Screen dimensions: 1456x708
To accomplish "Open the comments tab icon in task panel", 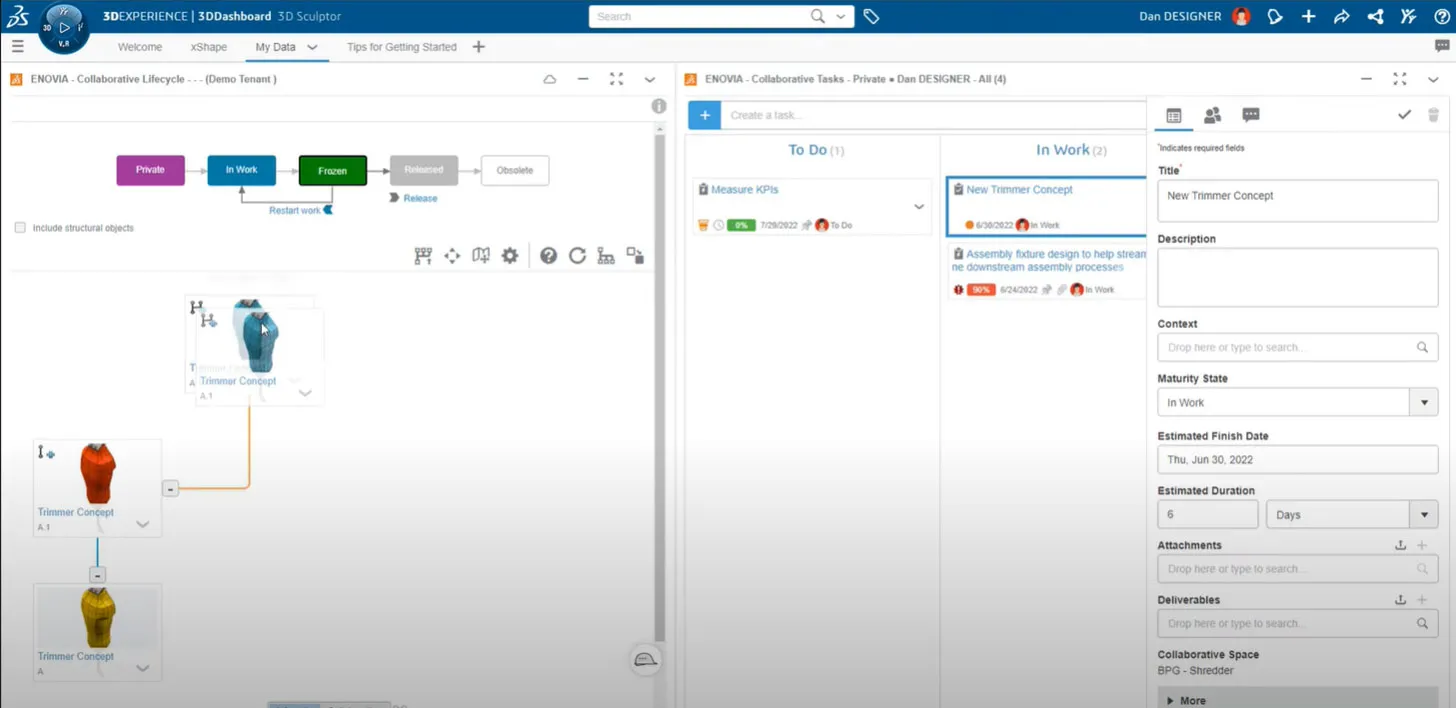I will tap(1250, 115).
